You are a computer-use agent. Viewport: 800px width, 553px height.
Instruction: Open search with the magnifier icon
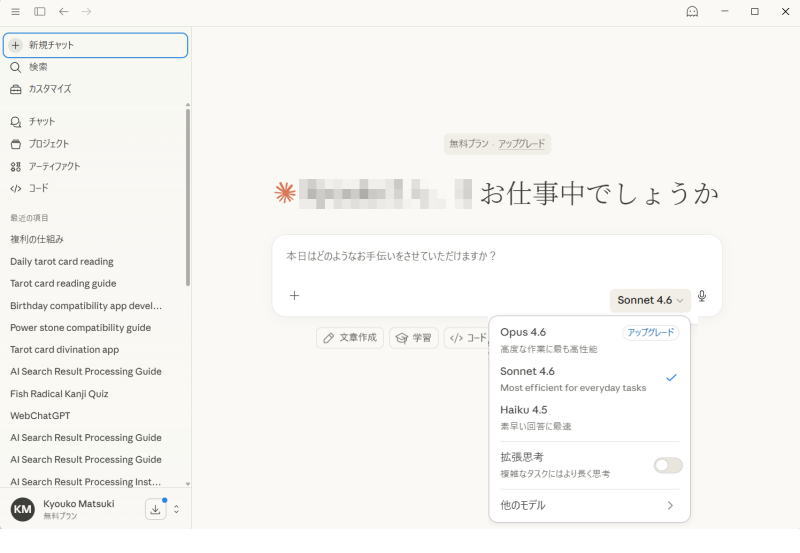[x=16, y=67]
